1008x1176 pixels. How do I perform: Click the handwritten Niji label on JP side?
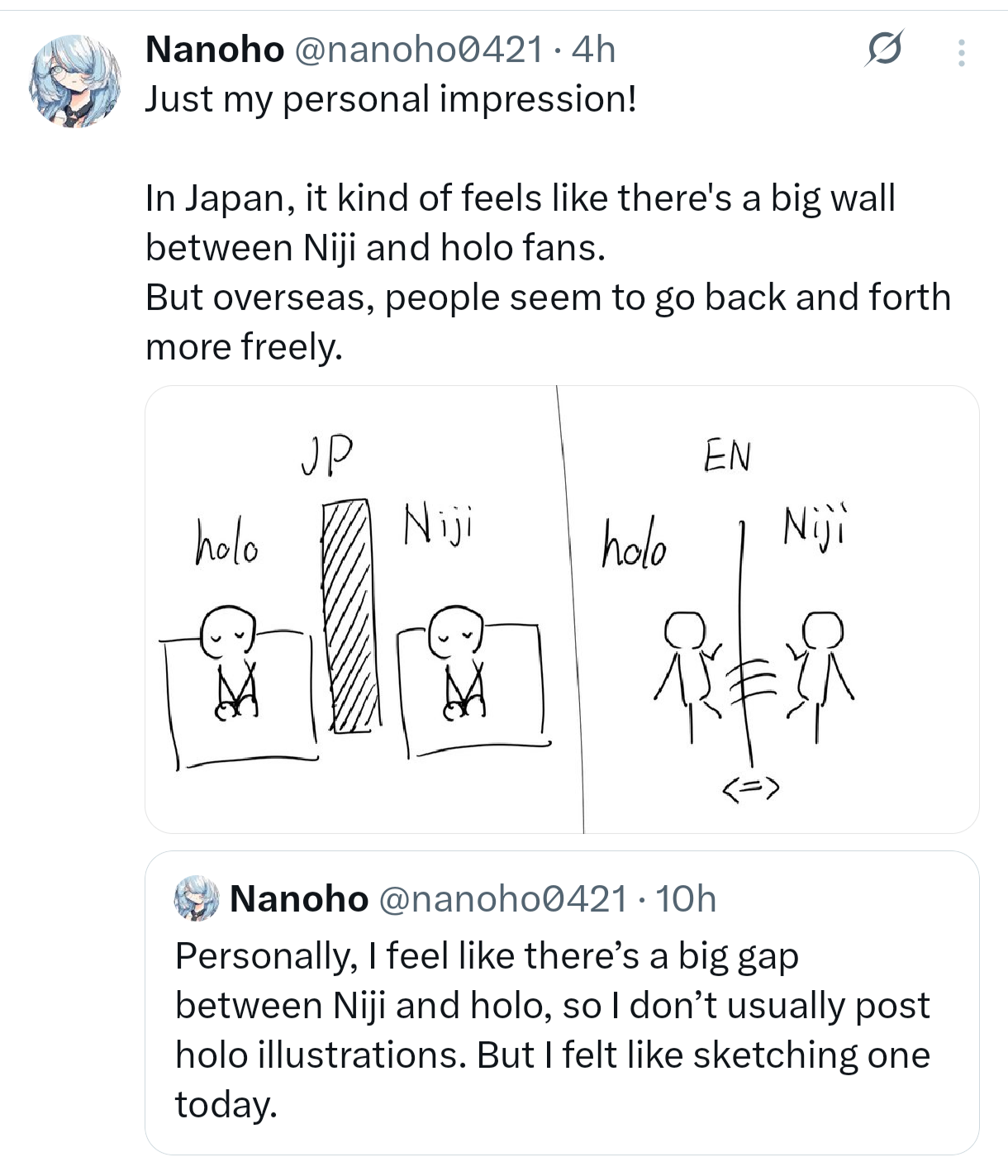coord(438,526)
